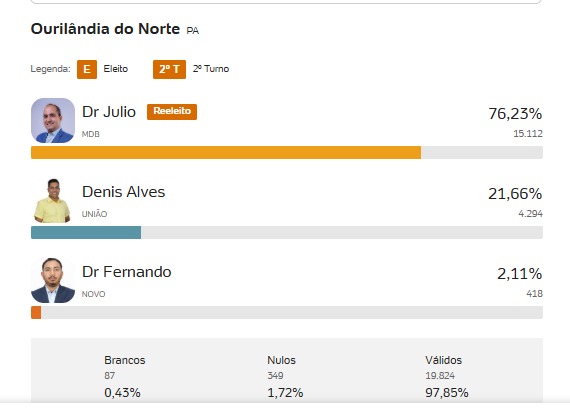Select the Dr Fernando candidate name
Screen dimensions: 570x409
(127, 272)
